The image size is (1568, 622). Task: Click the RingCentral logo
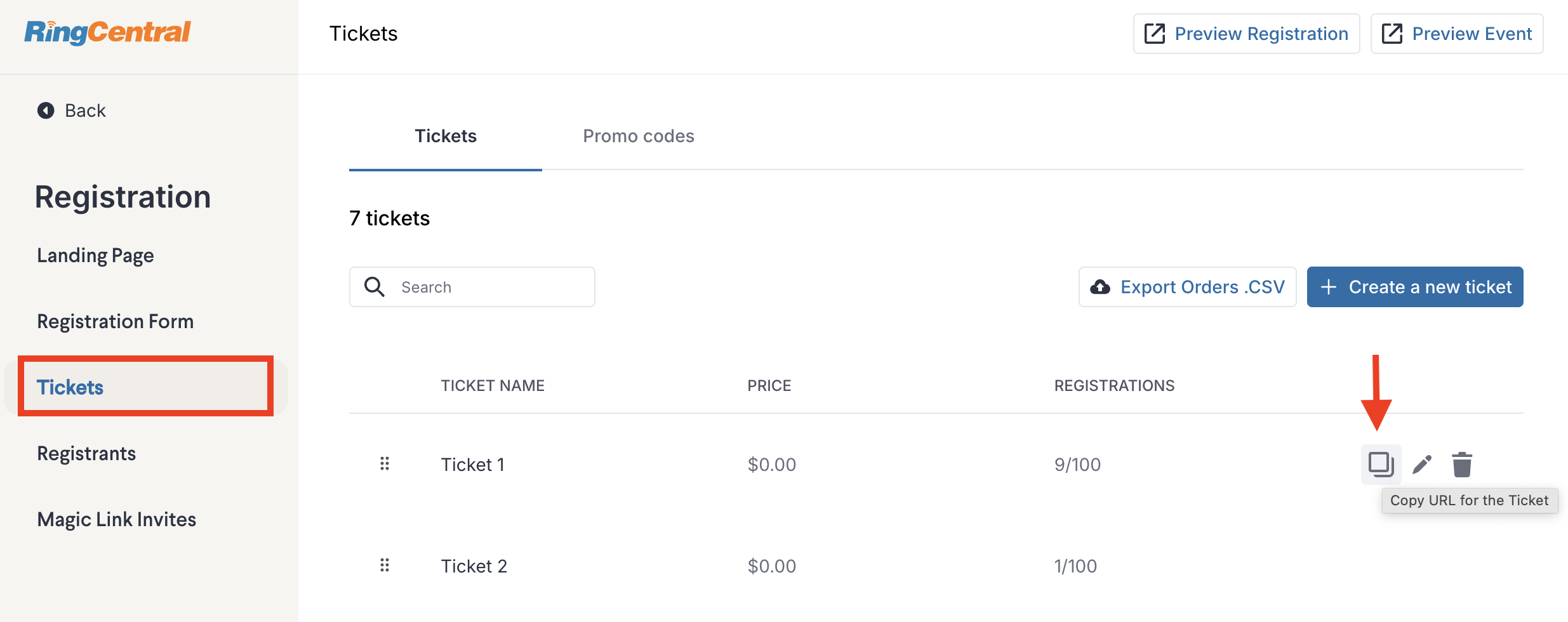point(107,32)
